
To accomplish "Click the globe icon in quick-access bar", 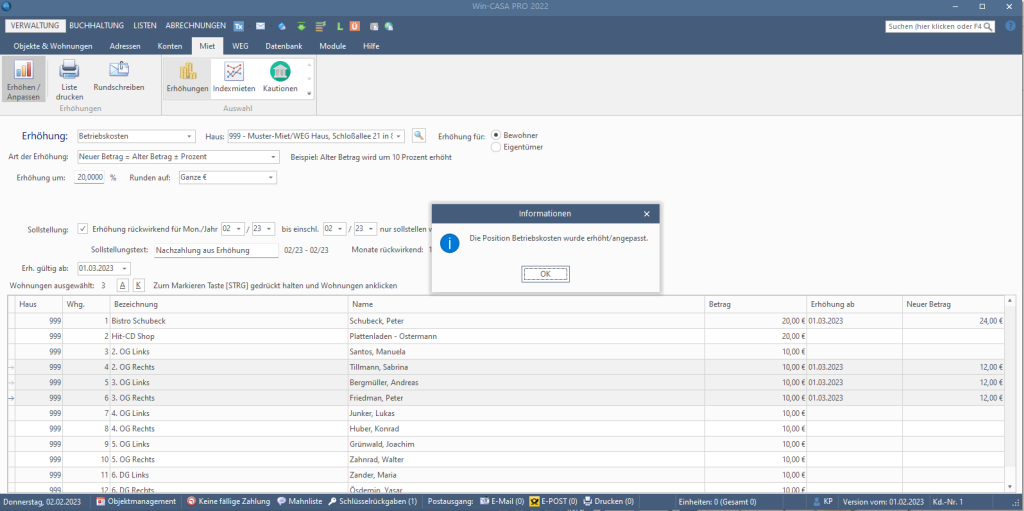I will point(389,26).
